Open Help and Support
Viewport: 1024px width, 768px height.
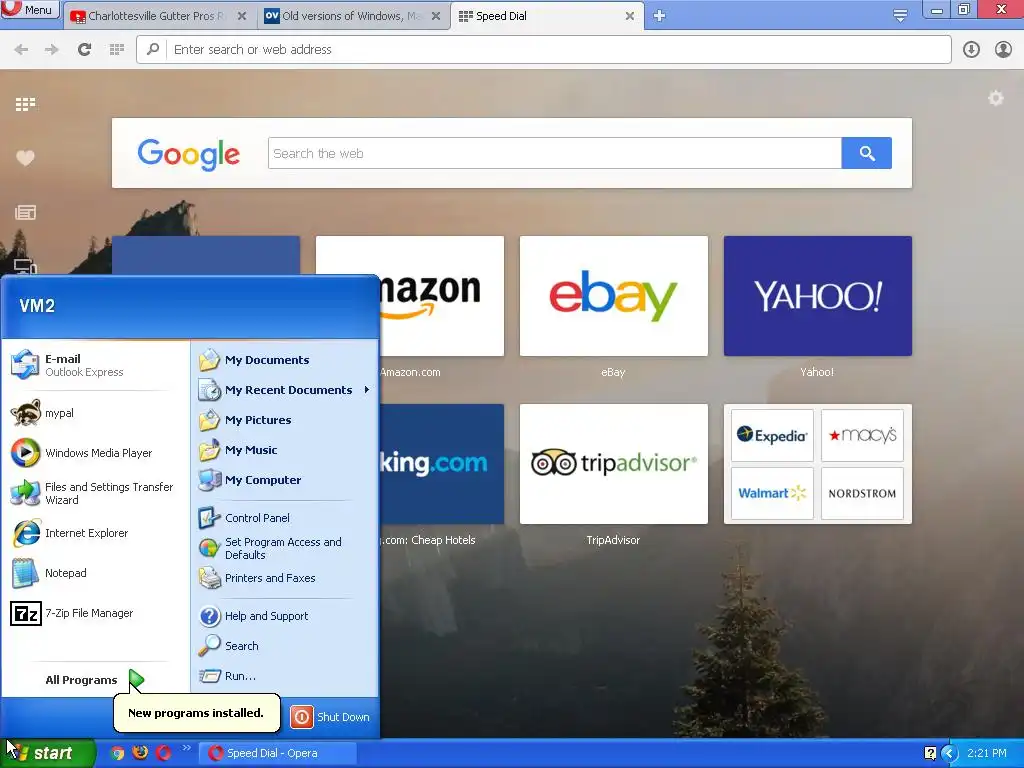click(x=285, y=616)
